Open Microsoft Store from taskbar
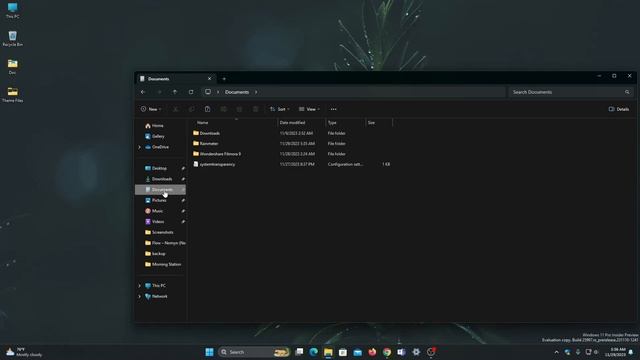 (x=343, y=352)
